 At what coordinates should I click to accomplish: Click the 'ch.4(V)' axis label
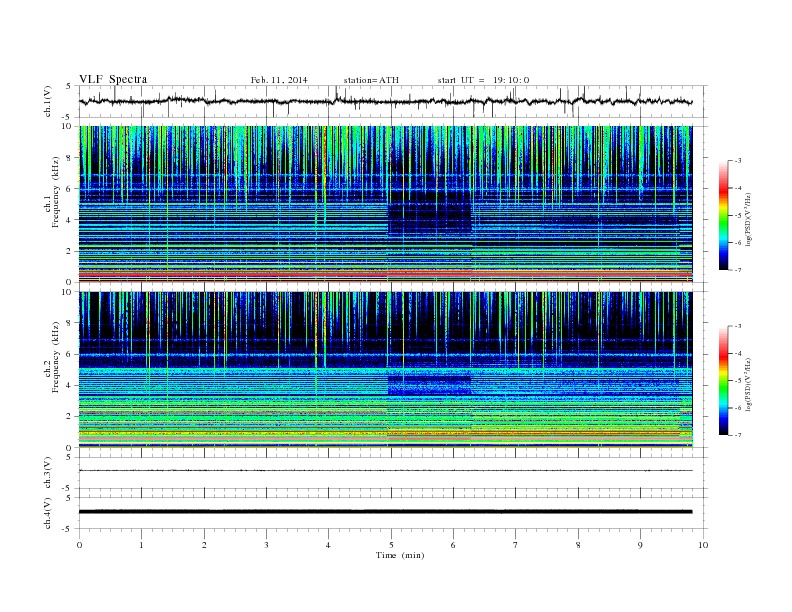coord(48,513)
